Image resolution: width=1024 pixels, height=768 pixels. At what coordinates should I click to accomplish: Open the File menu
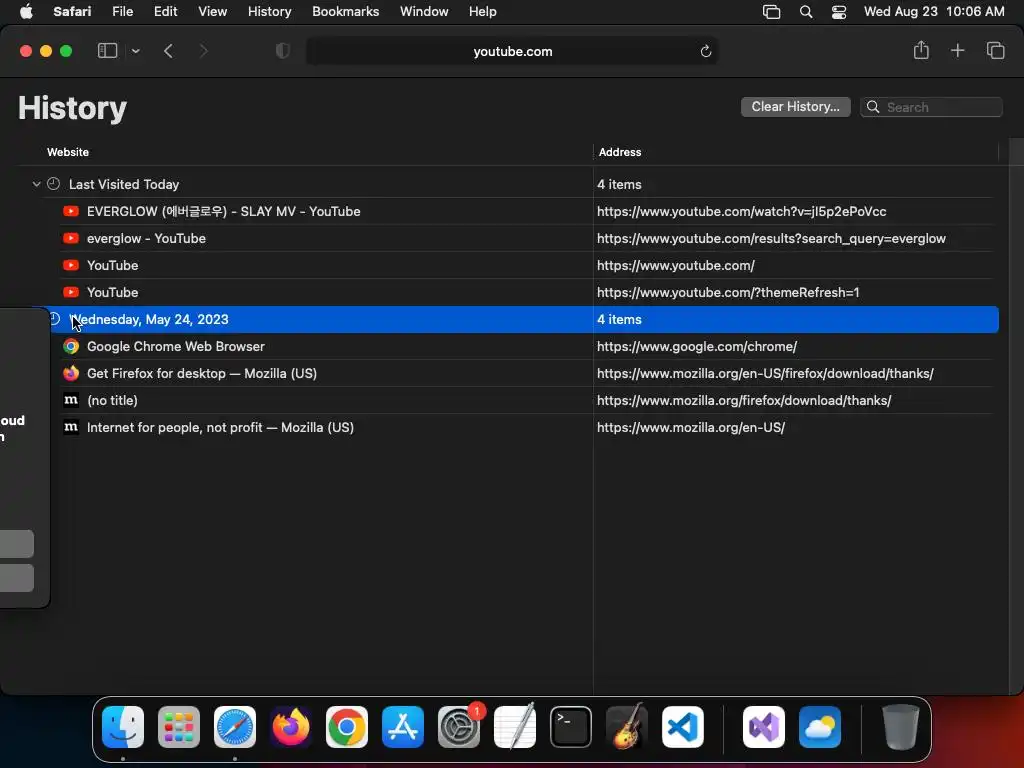(122, 12)
